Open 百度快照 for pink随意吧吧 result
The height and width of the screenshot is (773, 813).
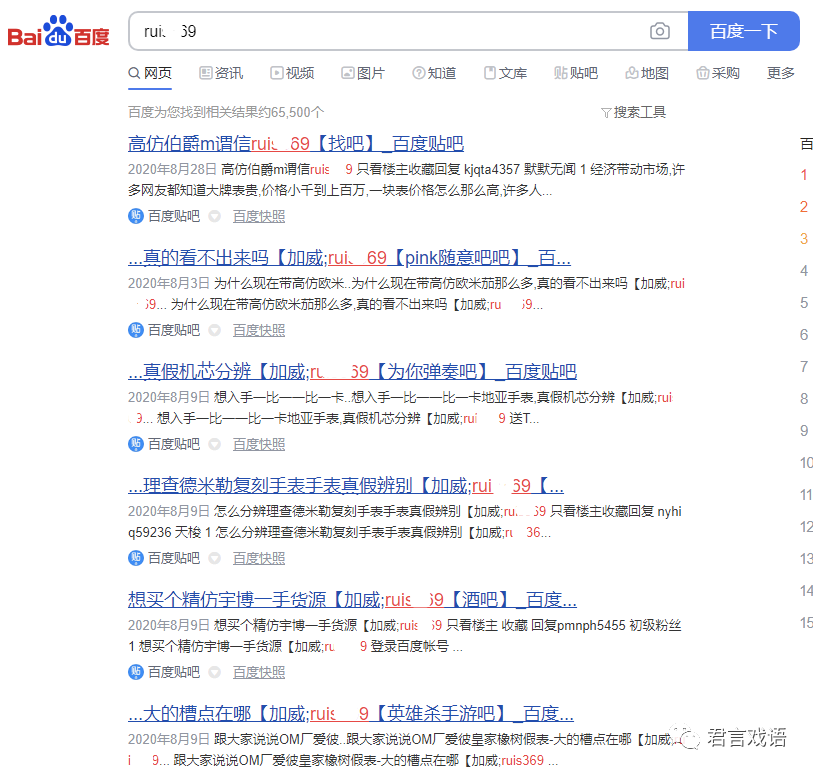pyautogui.click(x=259, y=330)
